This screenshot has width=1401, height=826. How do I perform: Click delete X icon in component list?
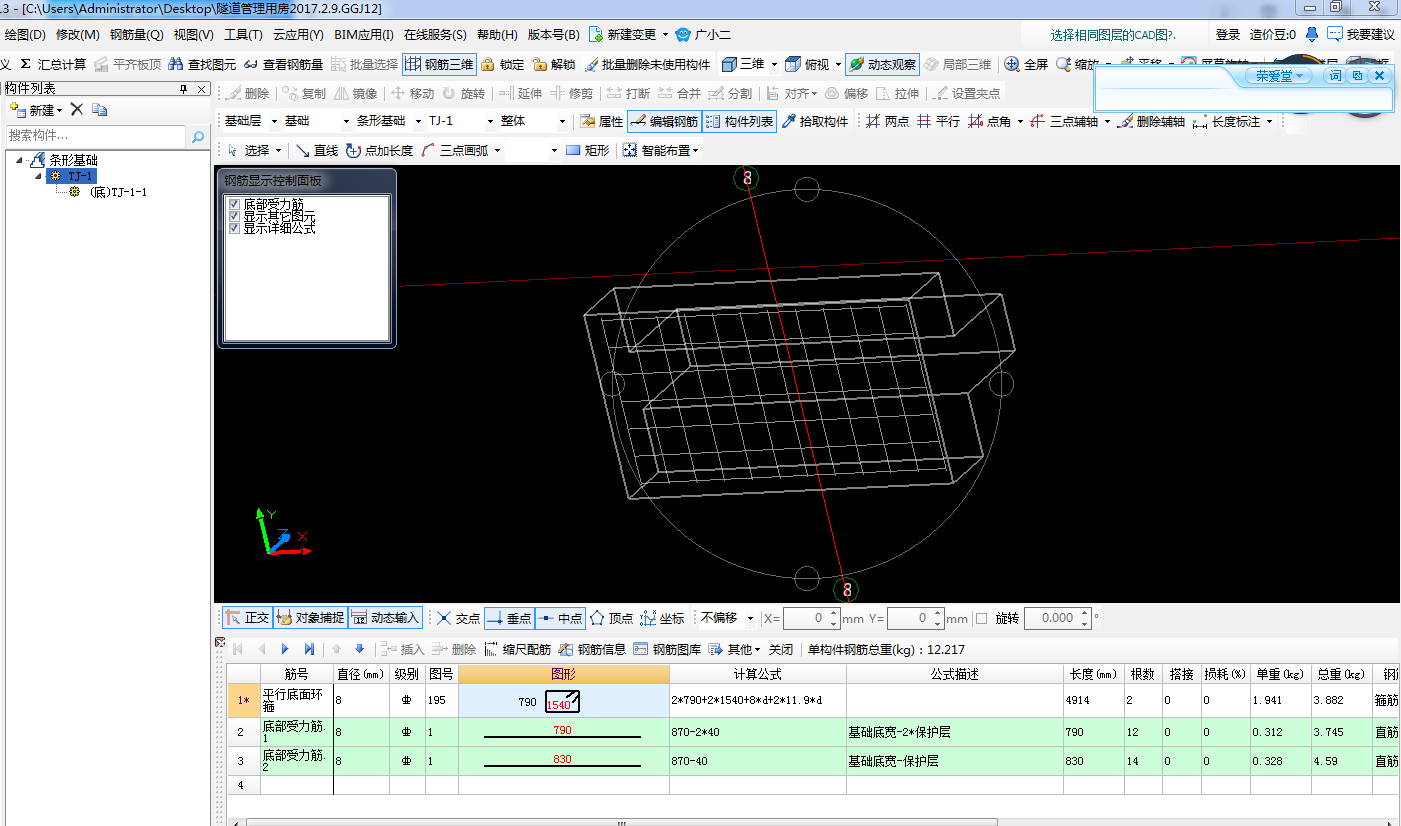click(x=76, y=109)
